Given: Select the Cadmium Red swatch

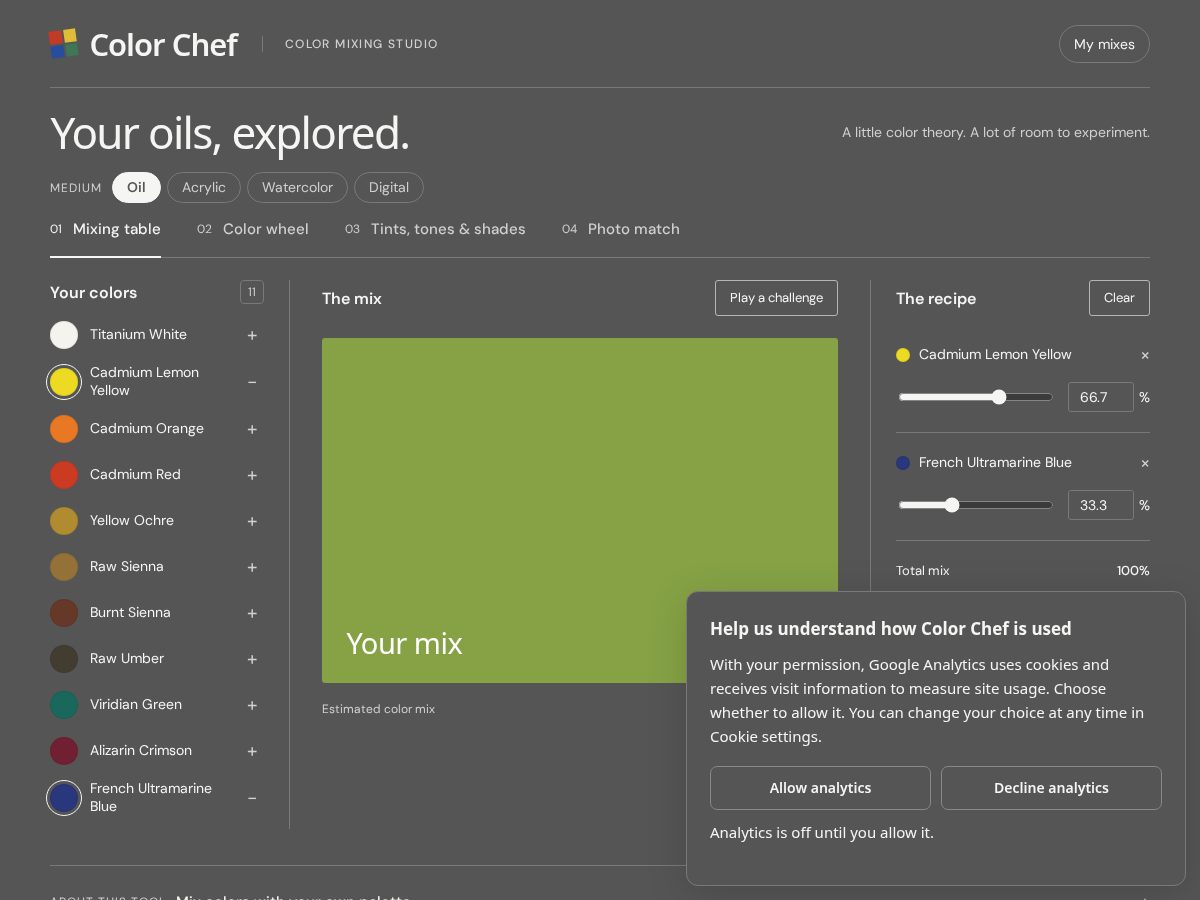Looking at the screenshot, I should tap(64, 475).
